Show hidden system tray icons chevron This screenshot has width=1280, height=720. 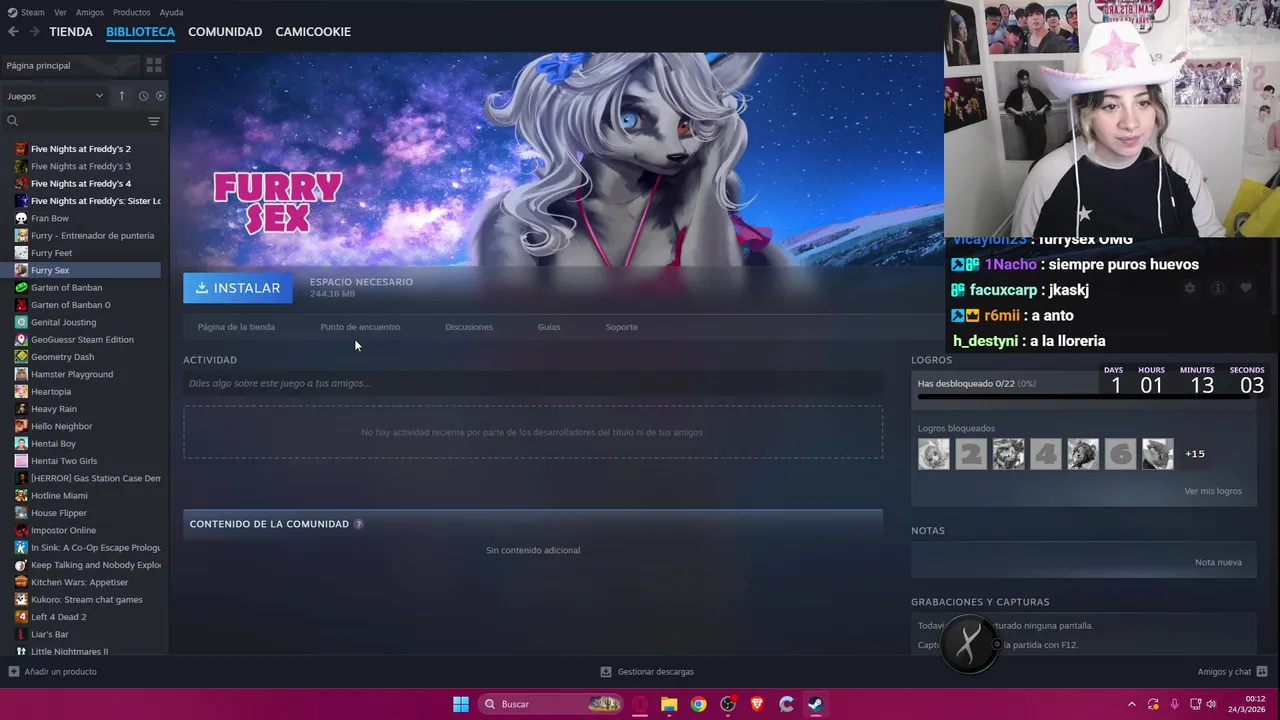click(1131, 704)
